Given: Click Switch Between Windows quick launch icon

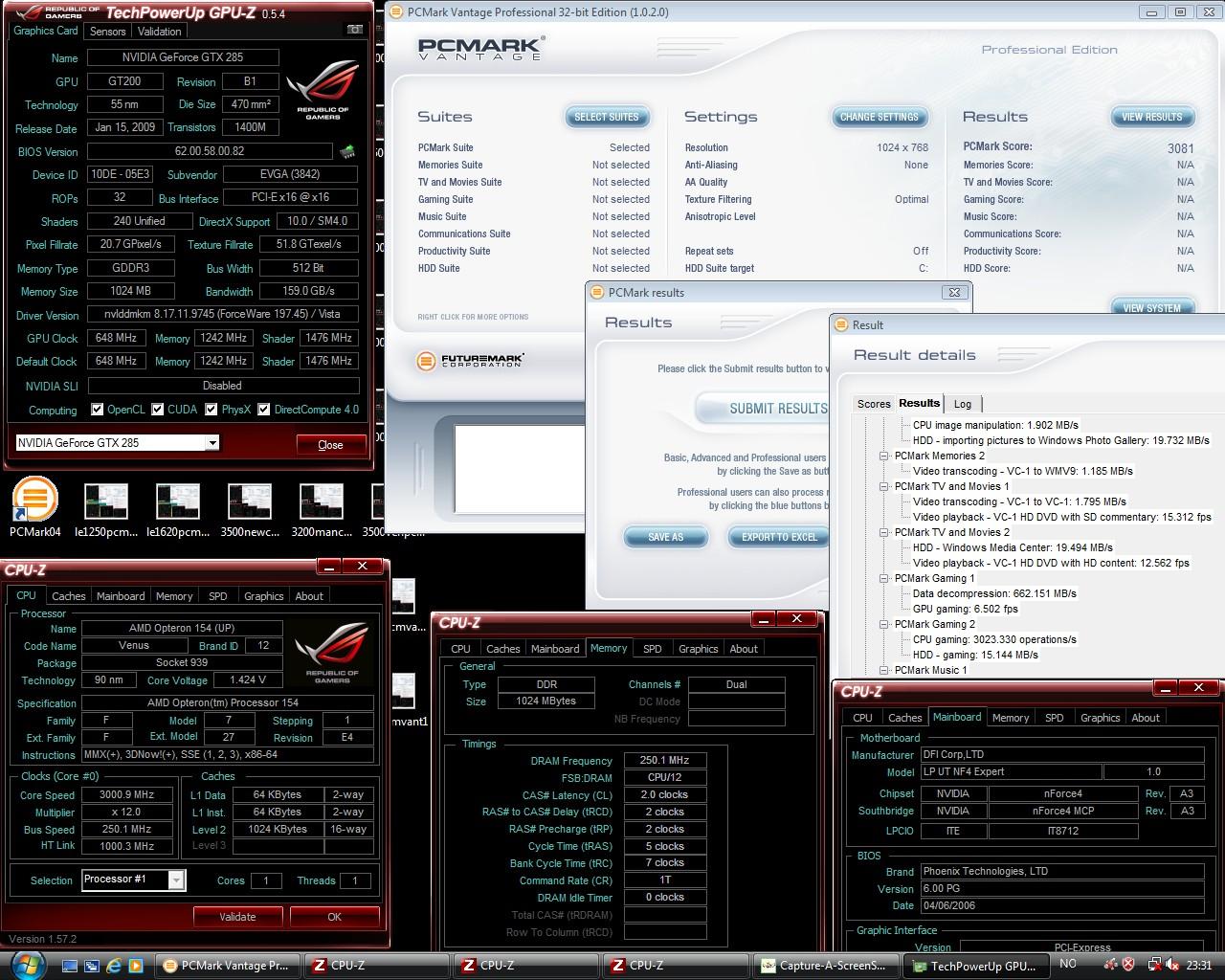Looking at the screenshot, I should [92, 966].
